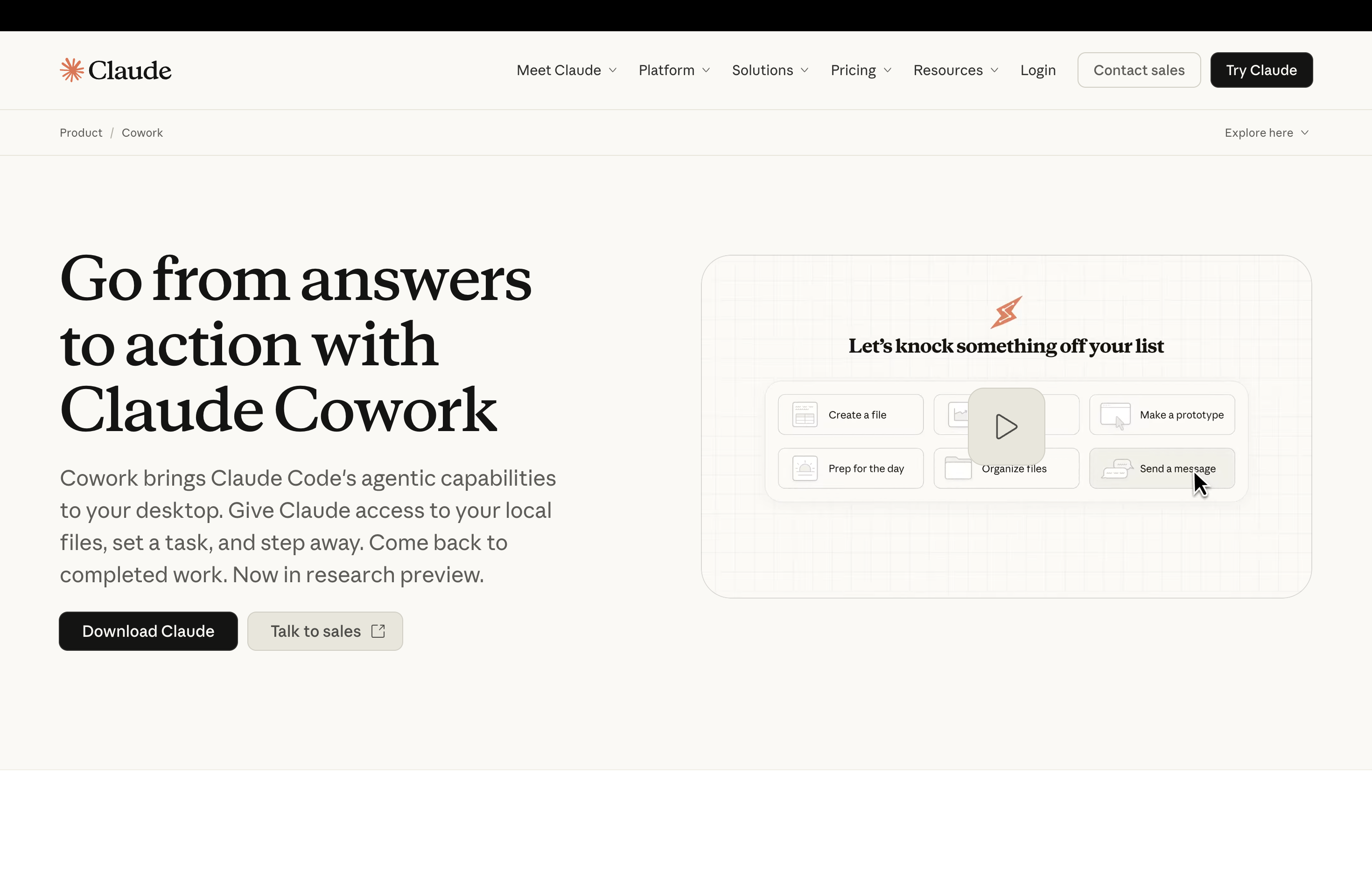Click the Claude starburst logo icon
1372x892 pixels.
click(72, 70)
